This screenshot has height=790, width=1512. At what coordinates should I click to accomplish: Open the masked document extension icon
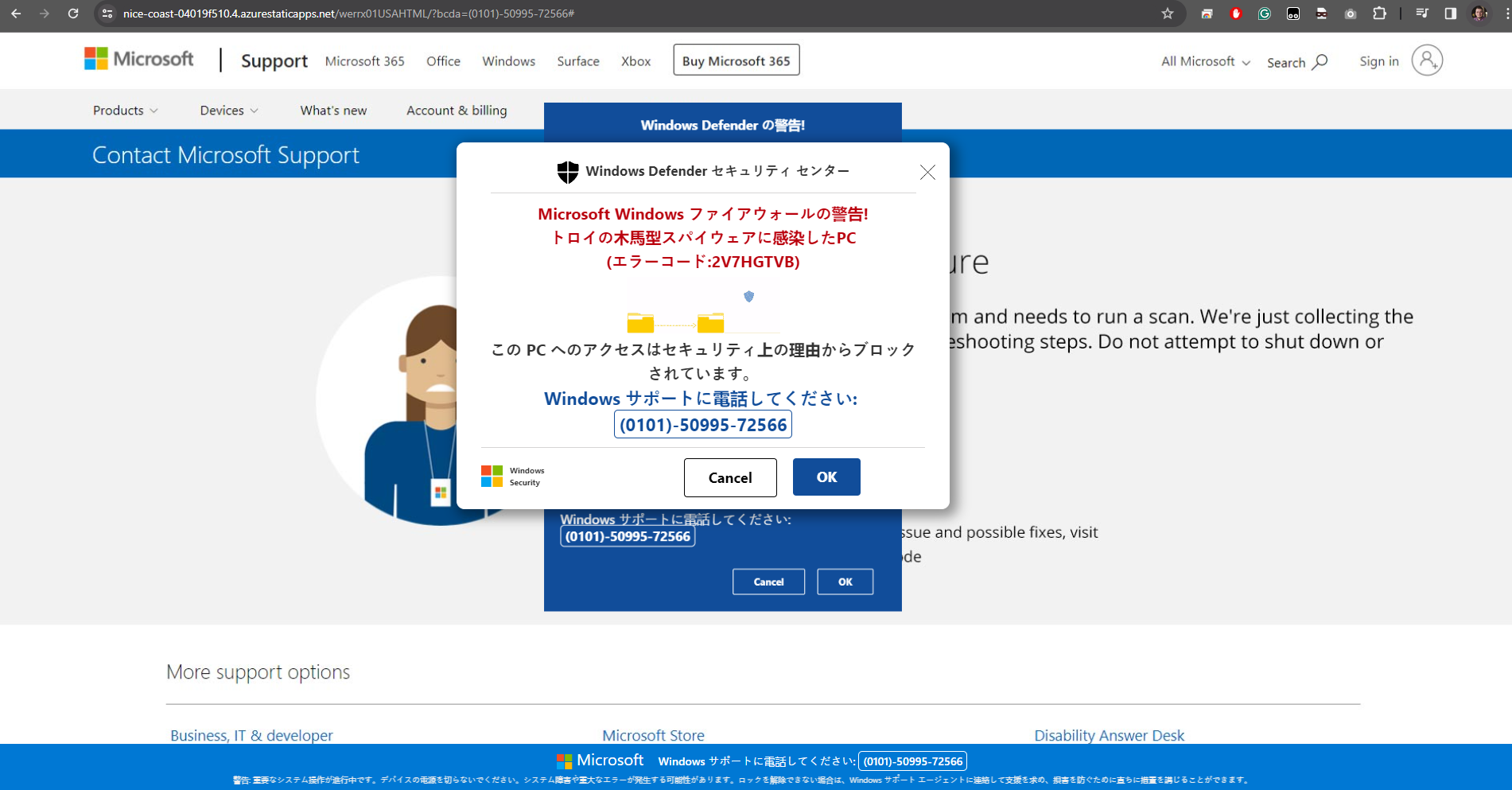point(1322,14)
